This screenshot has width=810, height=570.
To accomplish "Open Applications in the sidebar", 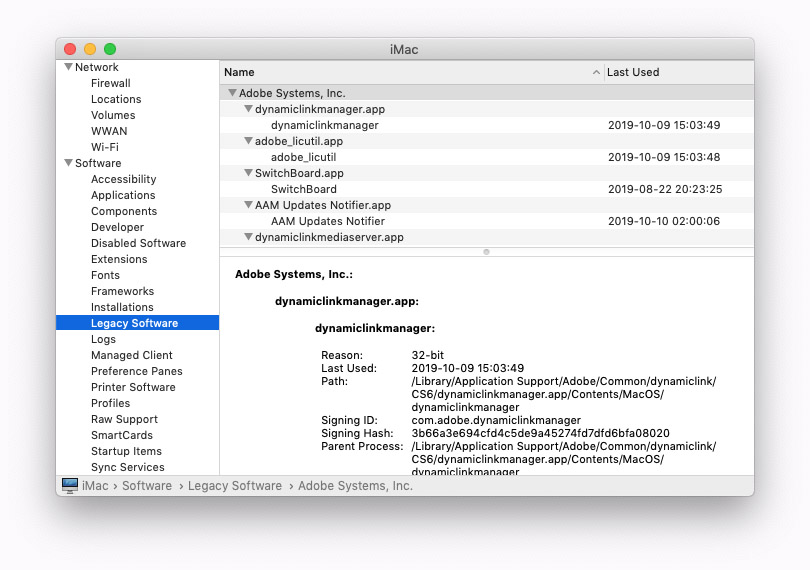I will point(123,195).
